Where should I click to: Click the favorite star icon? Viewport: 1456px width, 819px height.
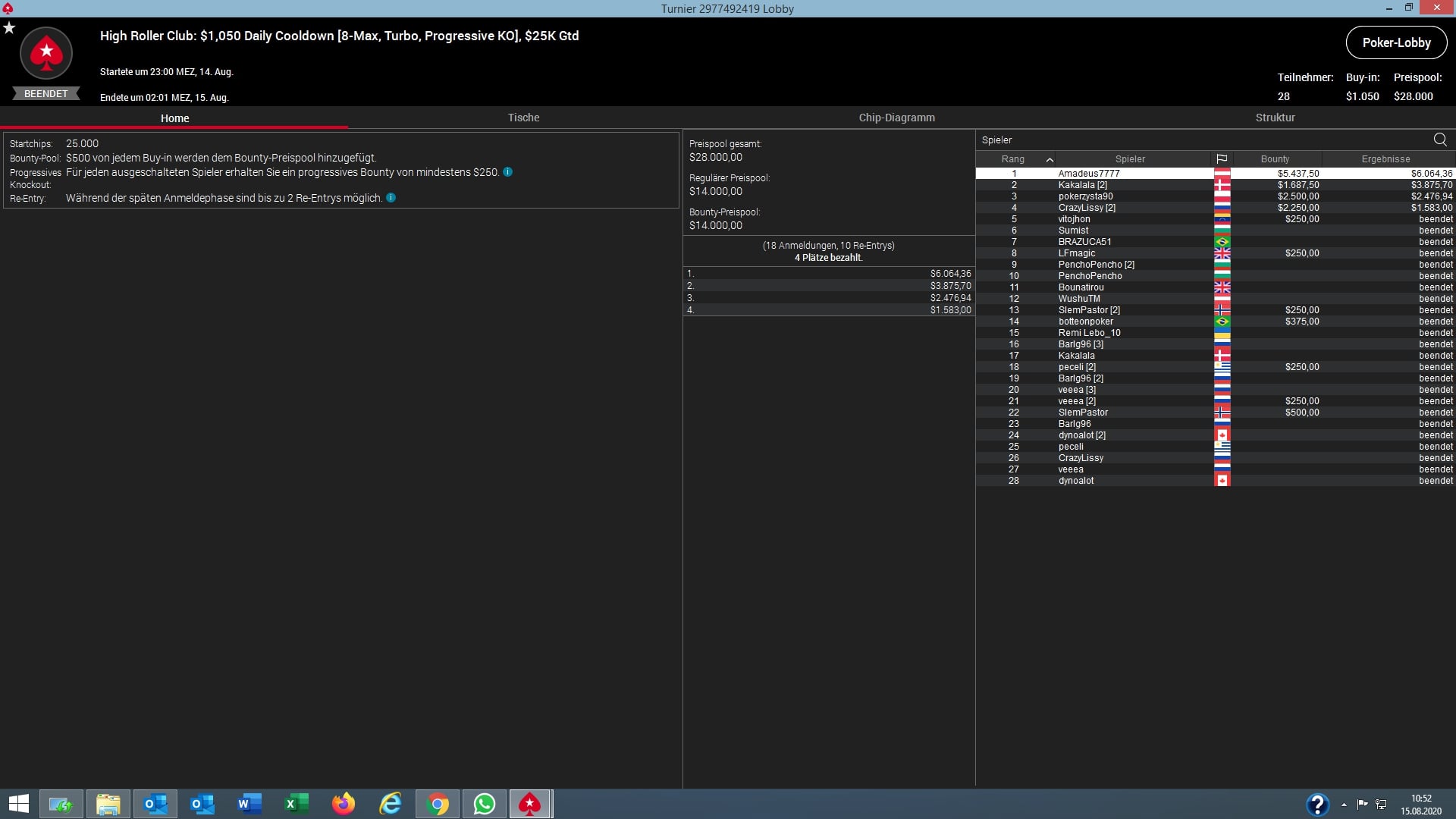[9, 28]
